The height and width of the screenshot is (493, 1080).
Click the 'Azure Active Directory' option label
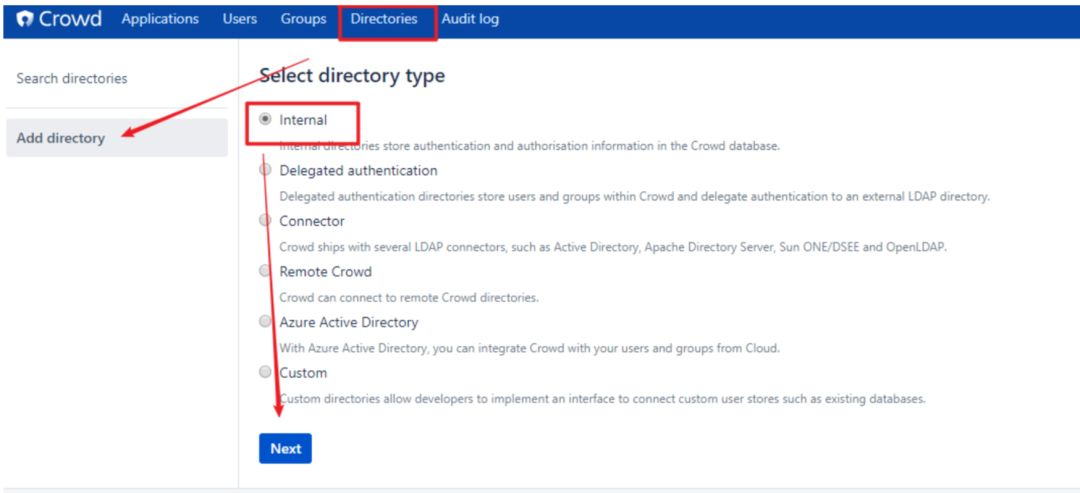tap(349, 322)
